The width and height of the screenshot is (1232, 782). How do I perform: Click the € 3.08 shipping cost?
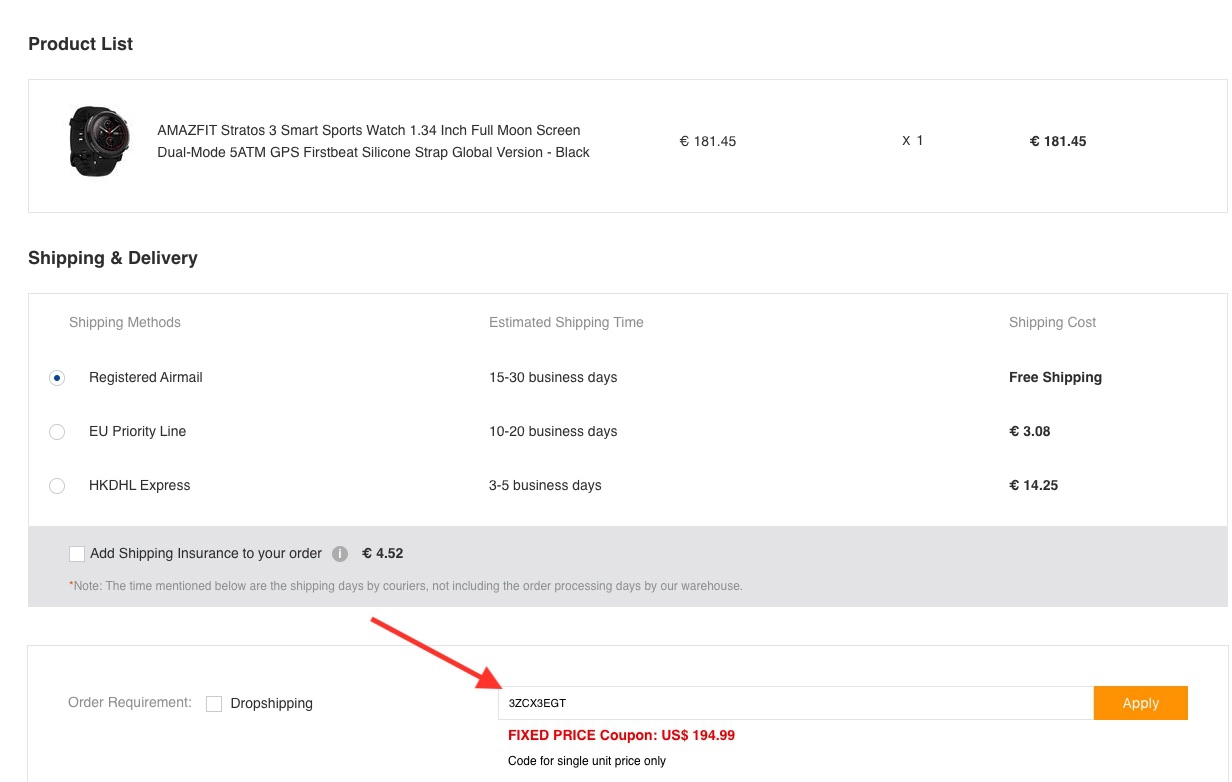click(x=1030, y=431)
